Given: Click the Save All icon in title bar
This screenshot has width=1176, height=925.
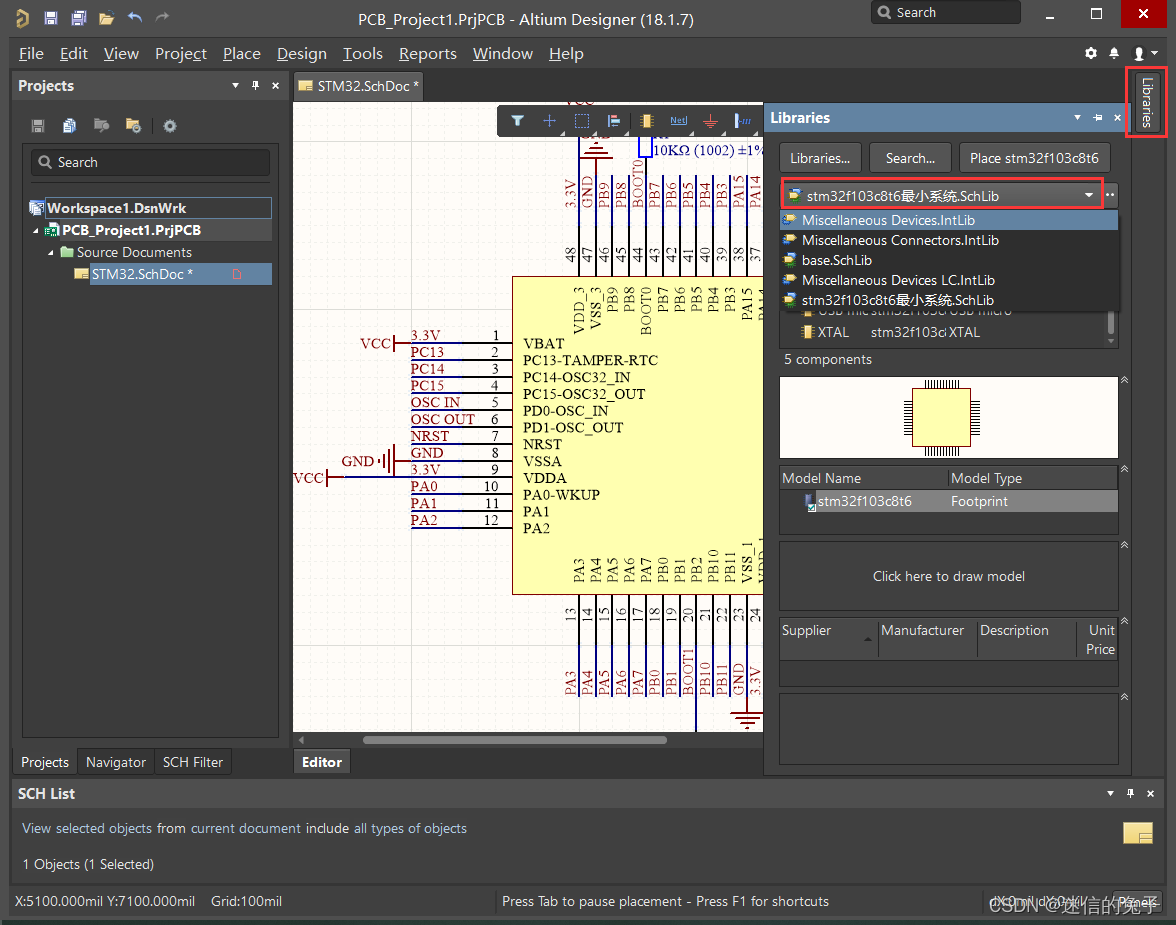Looking at the screenshot, I should click(78, 18).
